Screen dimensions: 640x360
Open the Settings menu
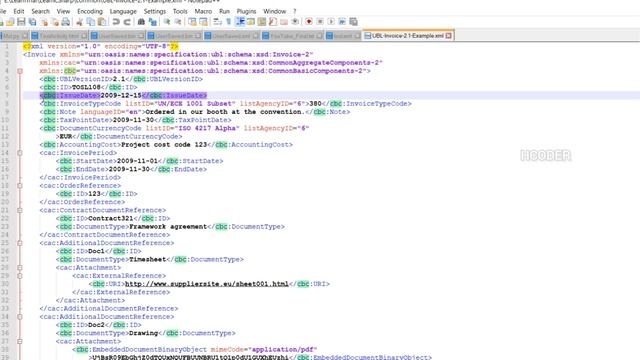[x=155, y=11]
